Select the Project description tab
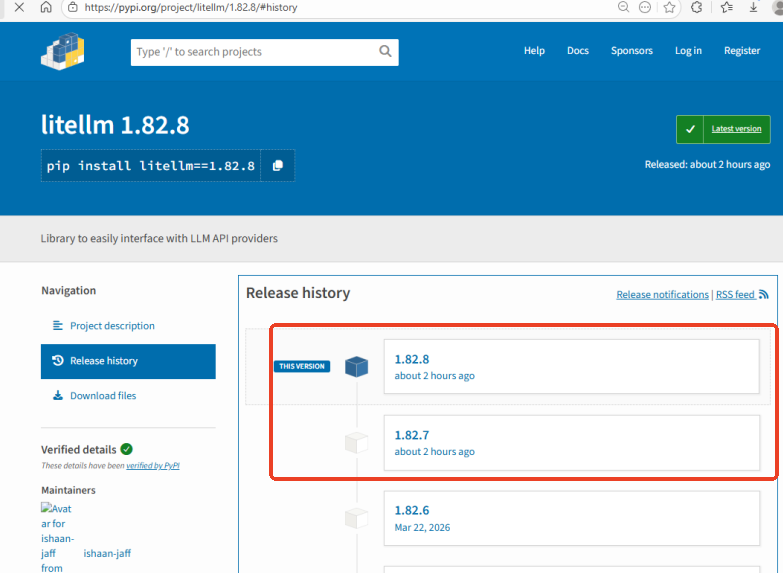 pos(112,326)
